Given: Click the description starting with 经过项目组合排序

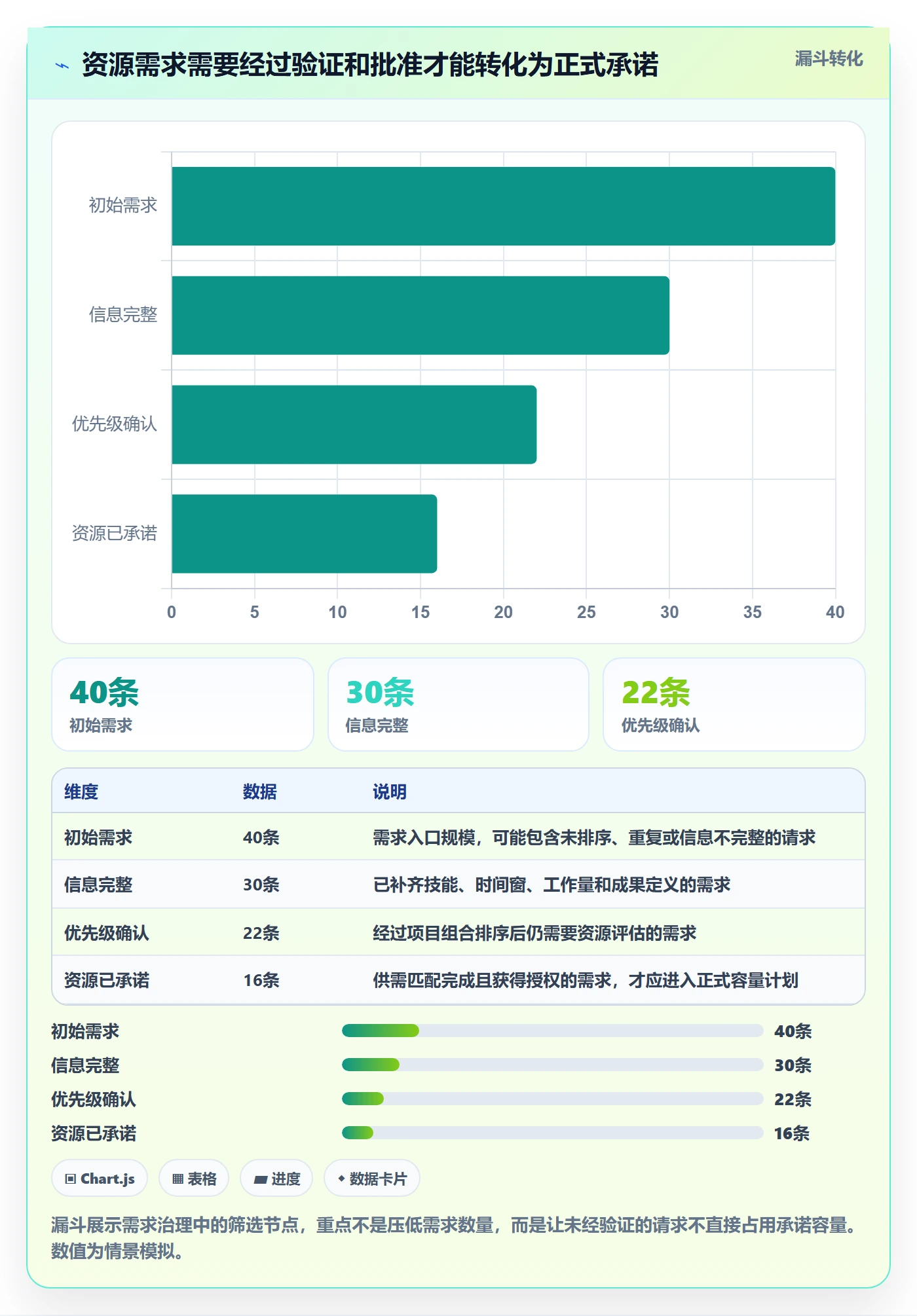Looking at the screenshot, I should coord(534,933).
